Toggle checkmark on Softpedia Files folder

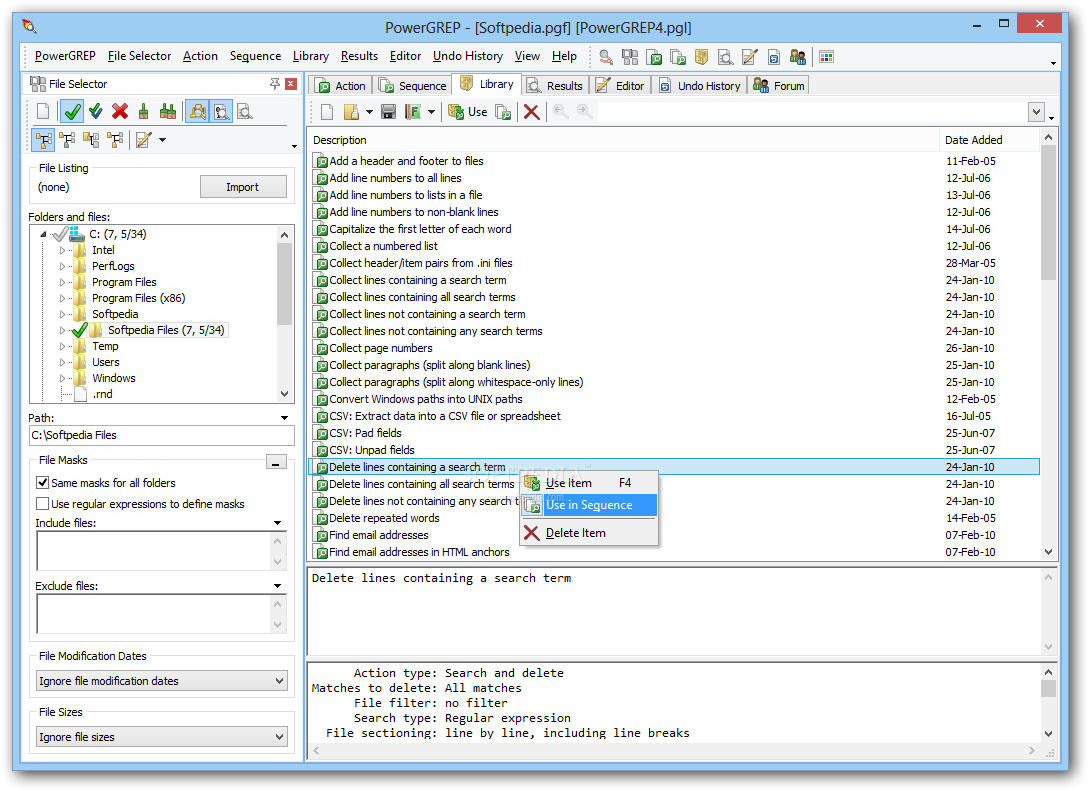(x=80, y=330)
